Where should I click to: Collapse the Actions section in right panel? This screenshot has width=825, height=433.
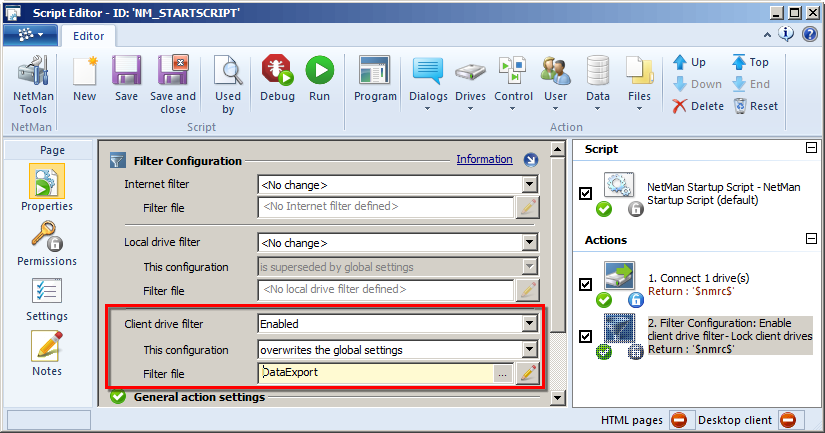pos(811,239)
